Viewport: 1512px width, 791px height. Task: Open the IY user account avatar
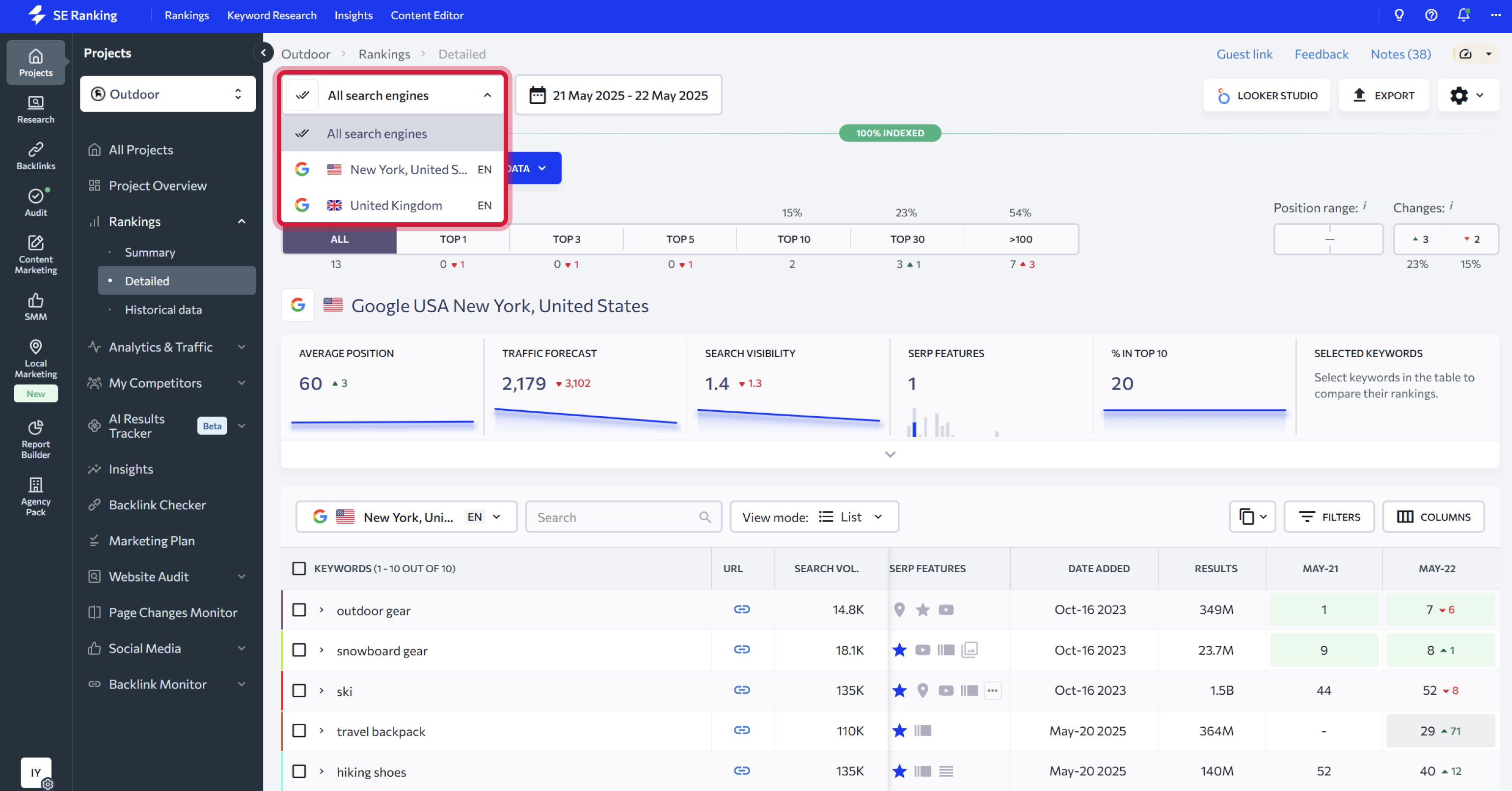36,772
